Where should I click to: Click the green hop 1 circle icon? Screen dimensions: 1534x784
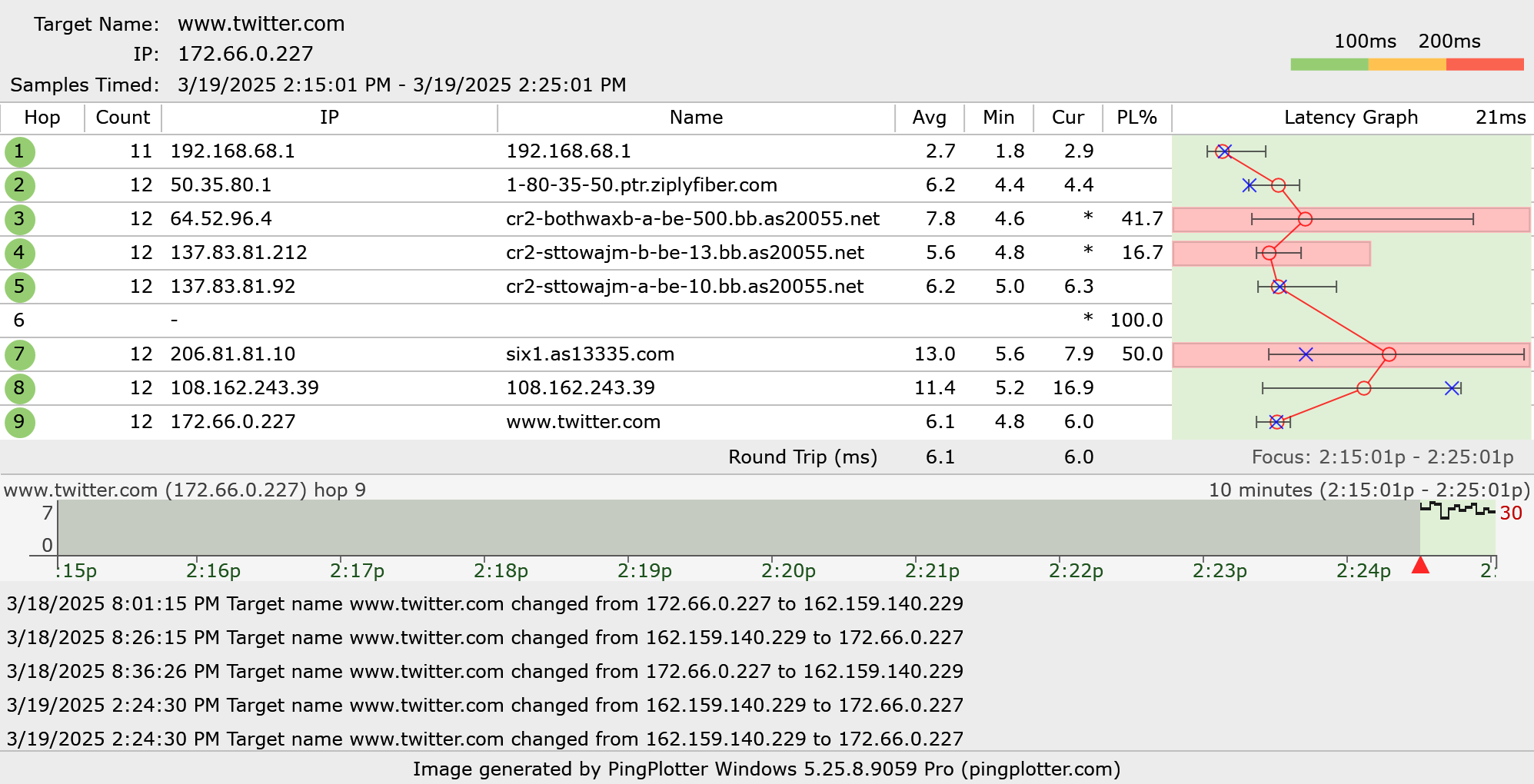pos(19,151)
